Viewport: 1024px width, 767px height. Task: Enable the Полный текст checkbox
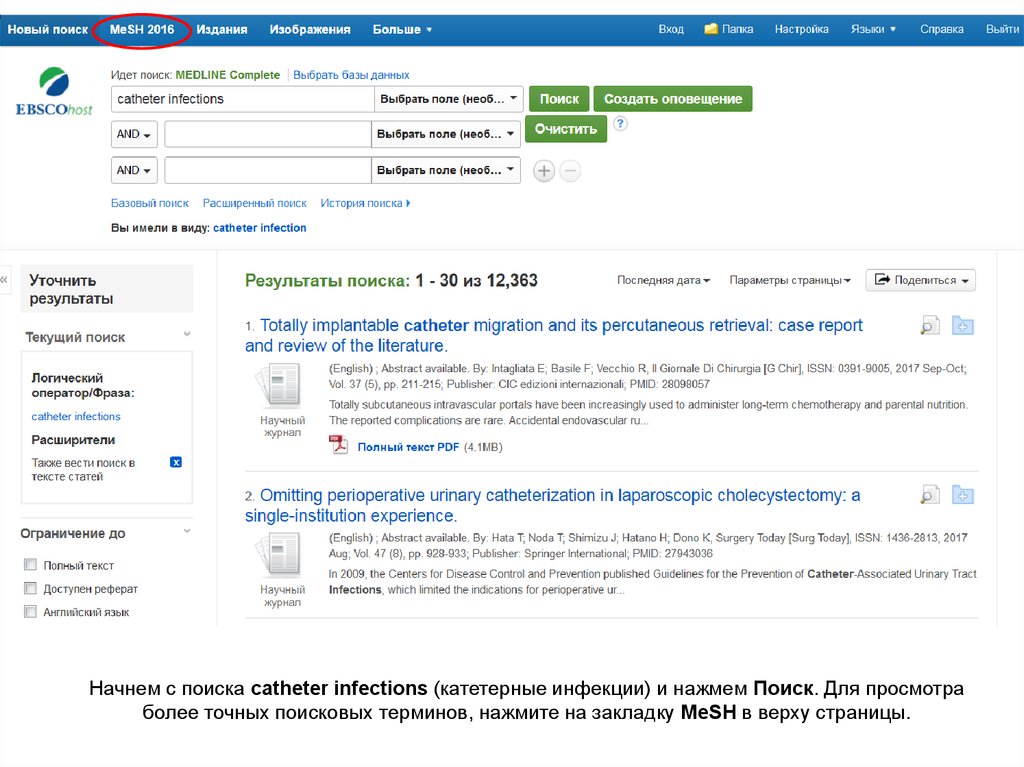pyautogui.click(x=31, y=565)
